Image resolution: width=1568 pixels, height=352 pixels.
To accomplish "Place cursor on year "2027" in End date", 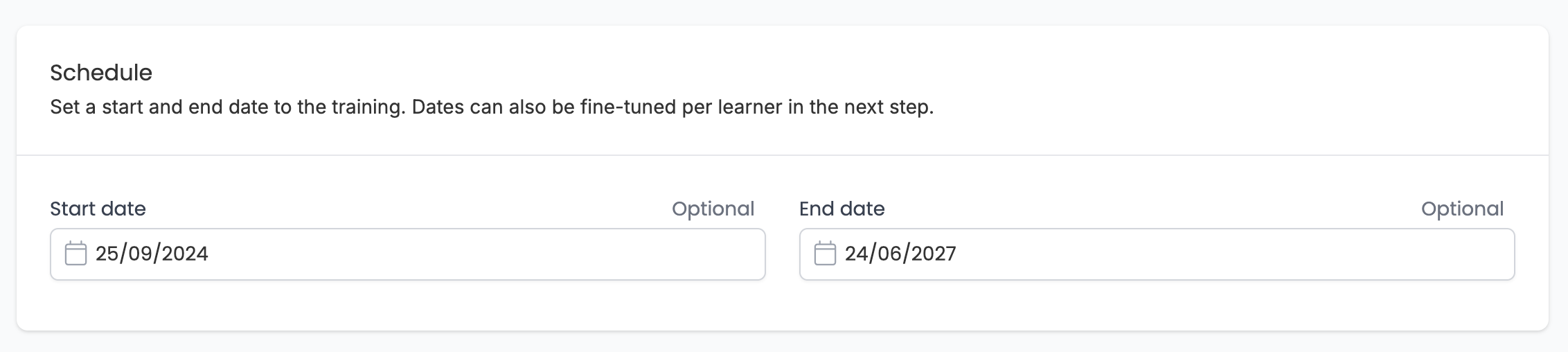I will click(934, 254).
